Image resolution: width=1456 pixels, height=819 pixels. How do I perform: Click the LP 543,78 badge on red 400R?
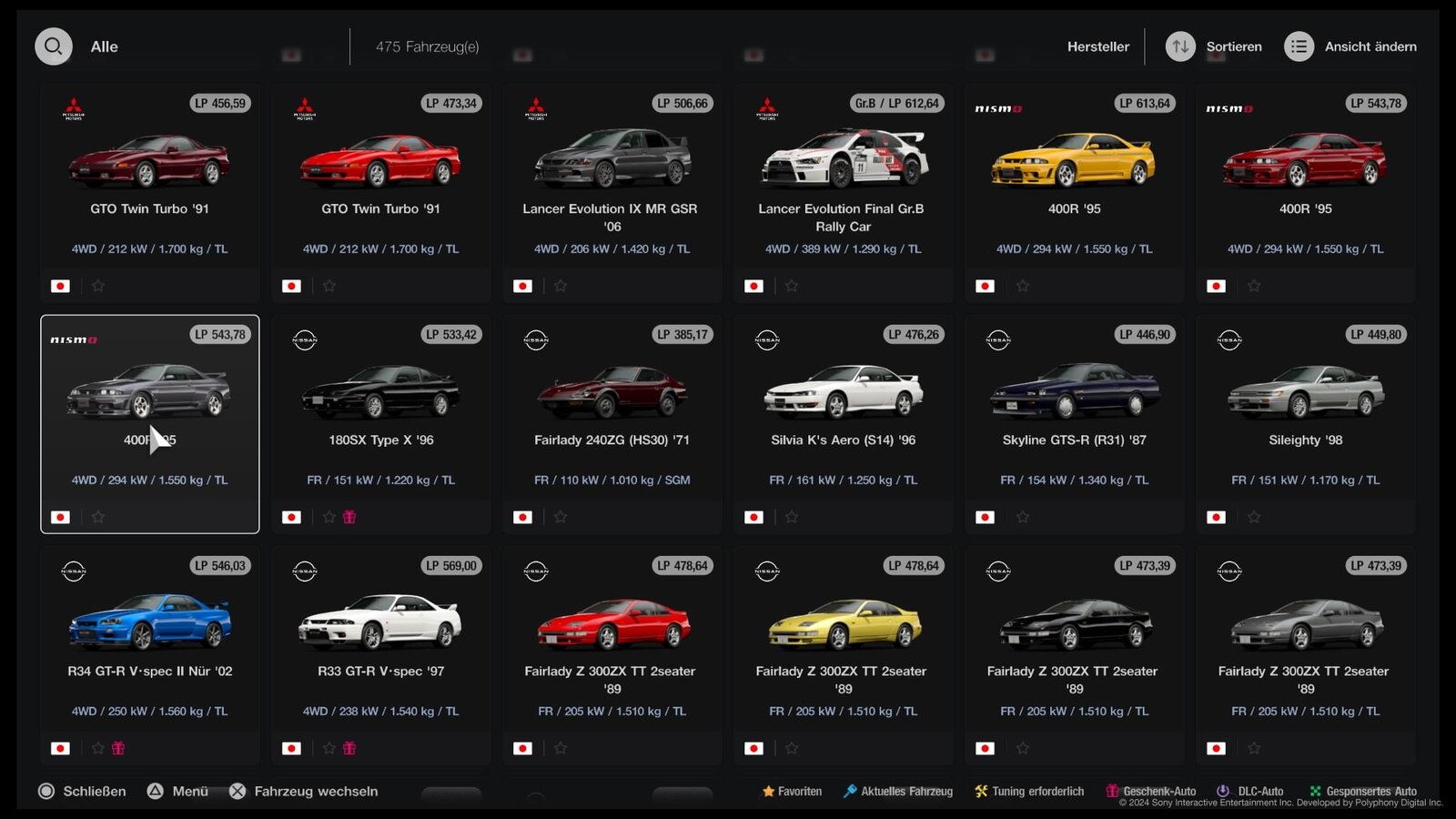(x=1376, y=104)
